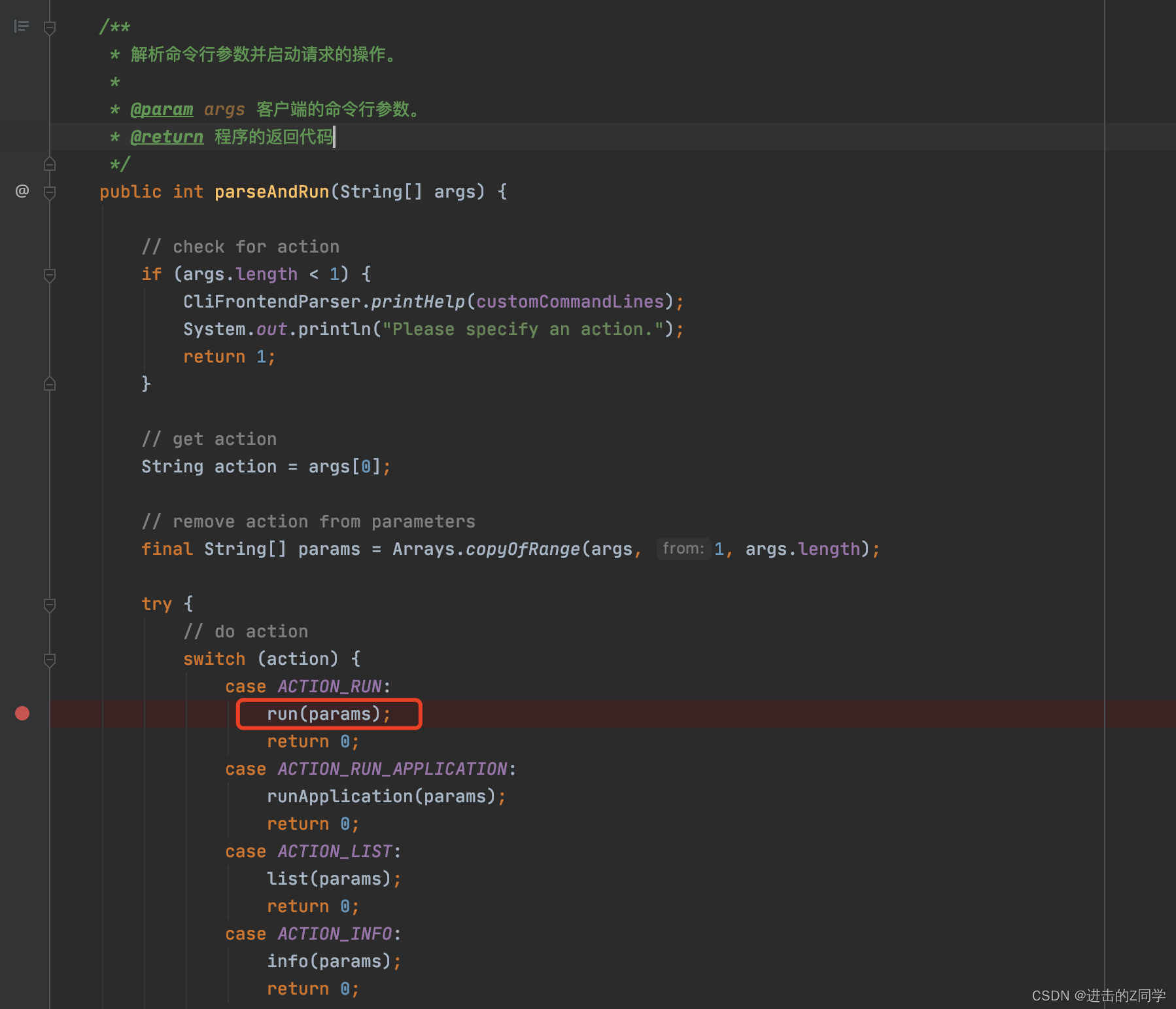Viewport: 1176px width, 1009px height.
Task: Fold the switch (action) block
Action: [50, 660]
